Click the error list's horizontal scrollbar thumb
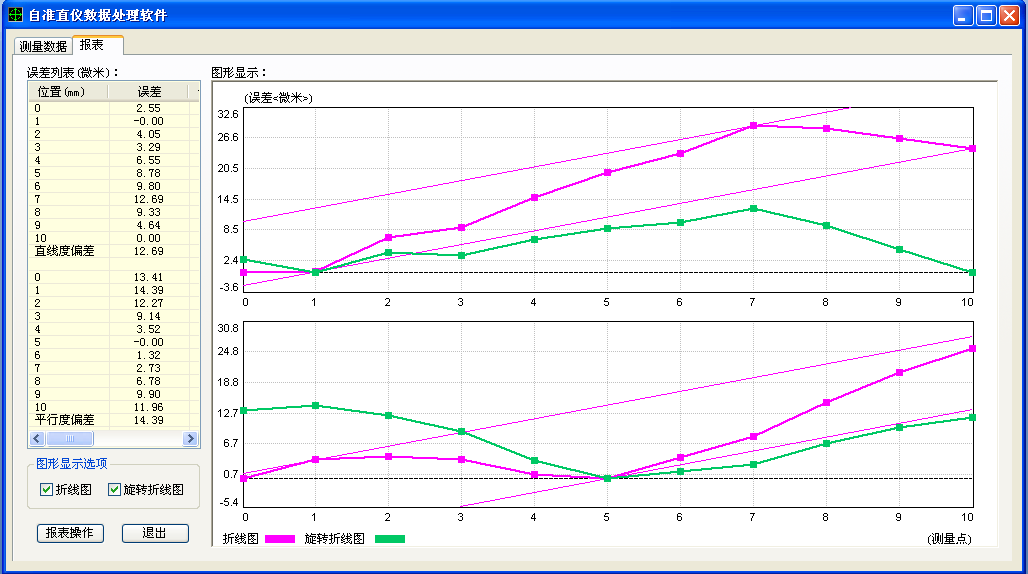The width and height of the screenshot is (1028, 574). 70,439
